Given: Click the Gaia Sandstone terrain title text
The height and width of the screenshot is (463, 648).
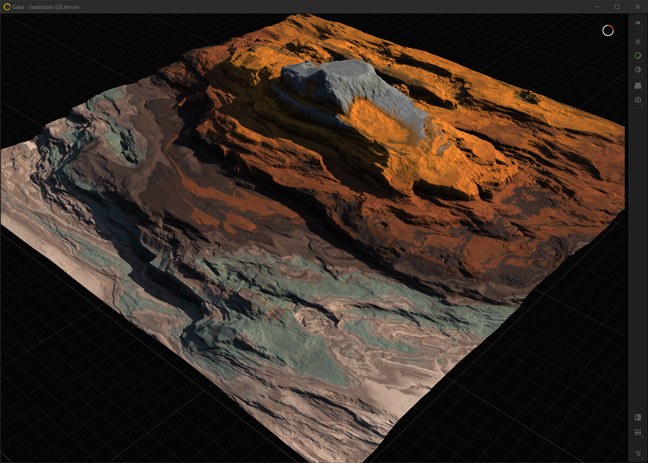Looking at the screenshot, I should (48, 6).
